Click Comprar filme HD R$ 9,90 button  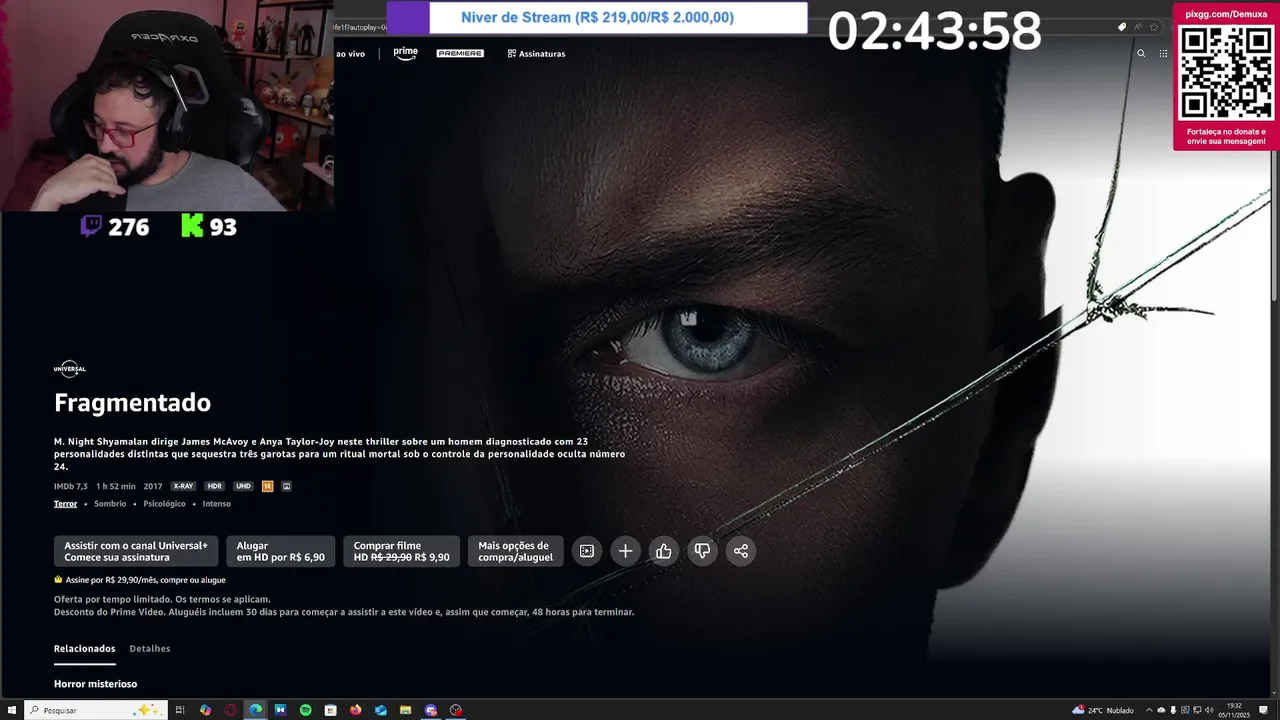(401, 551)
